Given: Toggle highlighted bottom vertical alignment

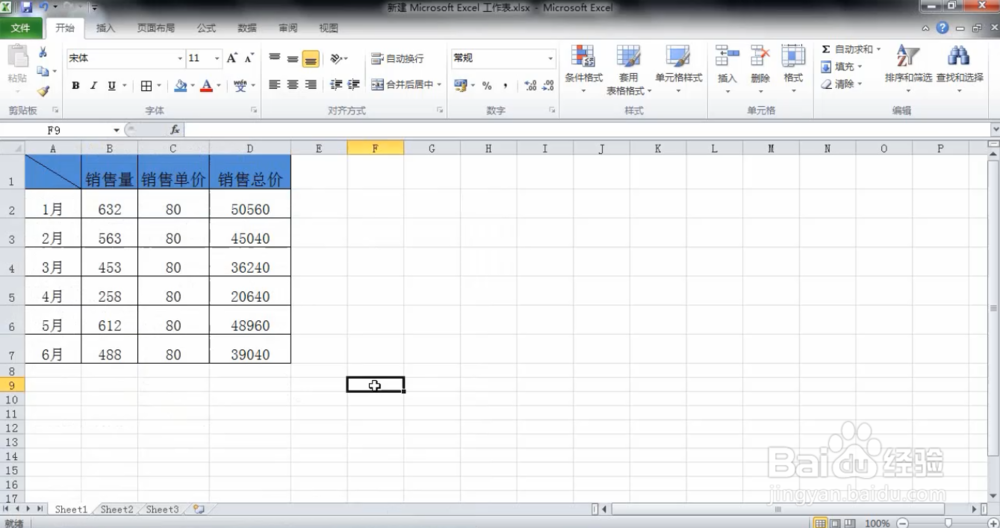Looking at the screenshot, I should [311, 59].
